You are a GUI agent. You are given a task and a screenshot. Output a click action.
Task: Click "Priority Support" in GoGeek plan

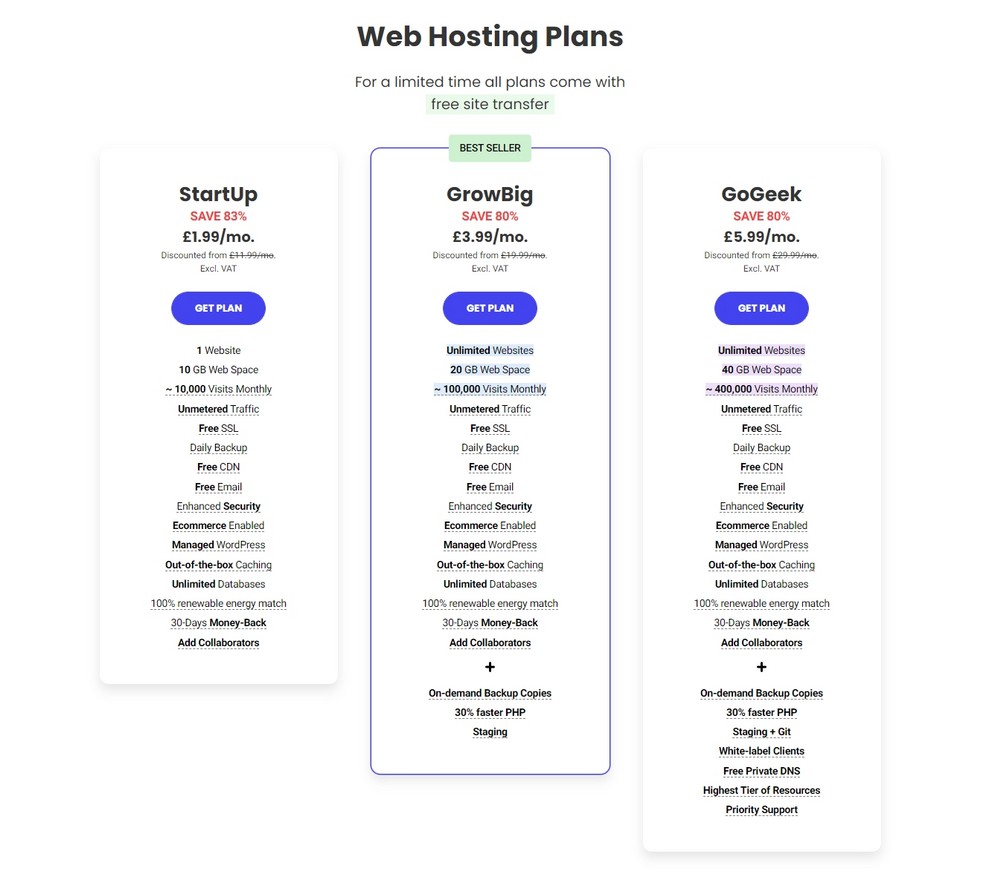pyautogui.click(x=761, y=810)
